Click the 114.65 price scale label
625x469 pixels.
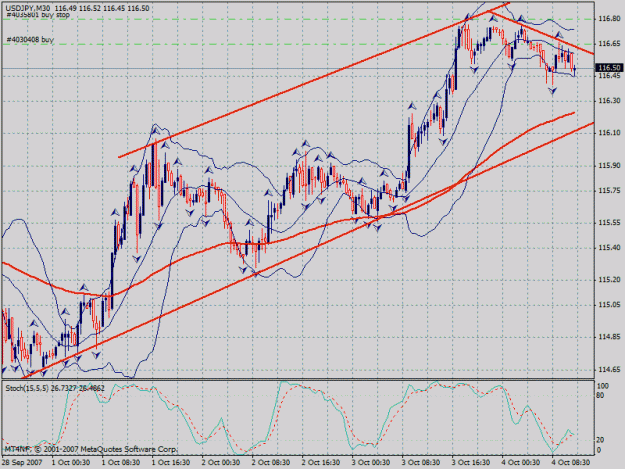609,369
